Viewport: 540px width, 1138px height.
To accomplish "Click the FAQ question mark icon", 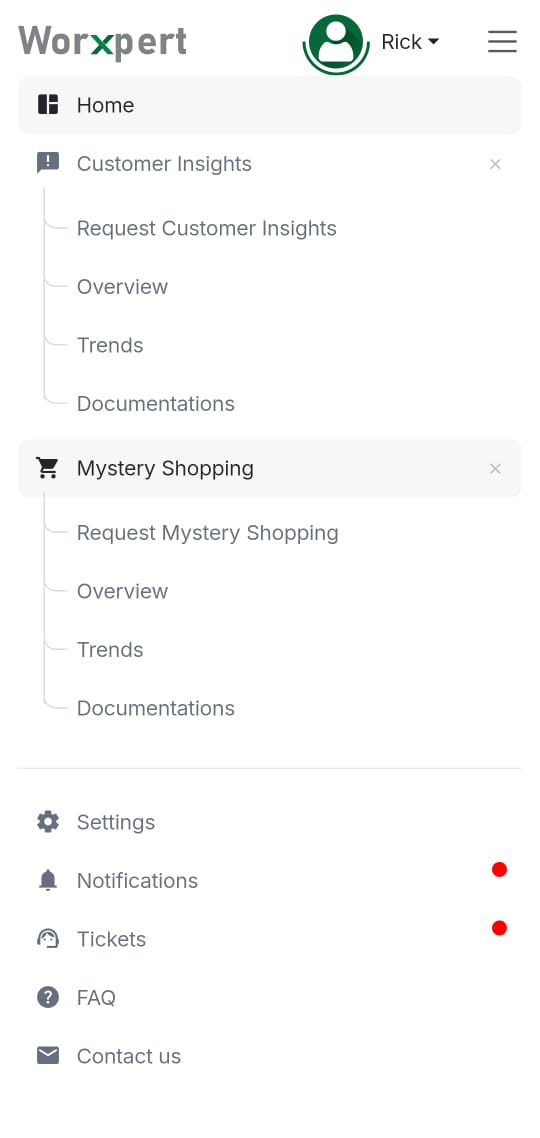I will pyautogui.click(x=48, y=997).
